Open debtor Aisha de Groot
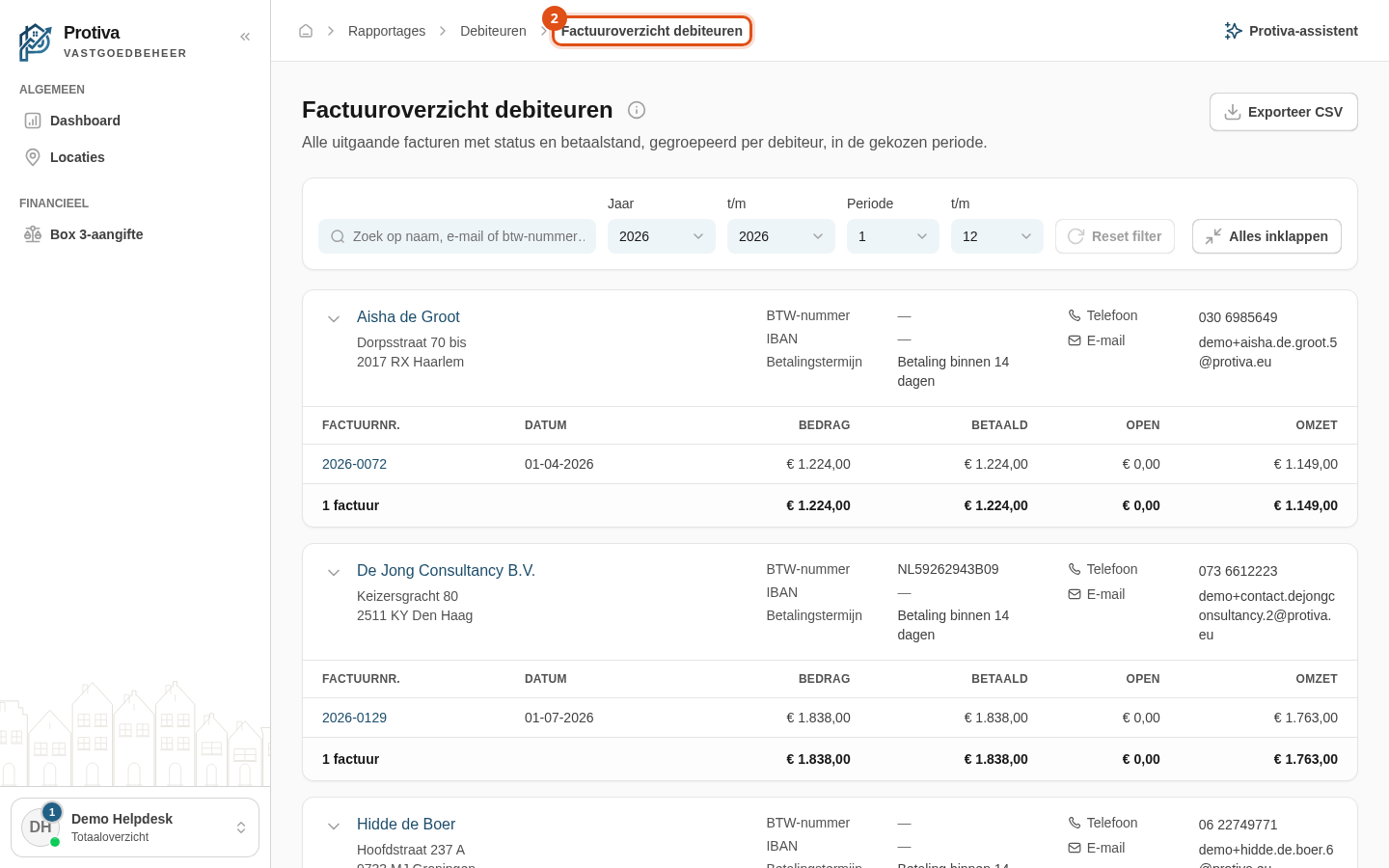The height and width of the screenshot is (868, 1389). pyautogui.click(x=408, y=316)
